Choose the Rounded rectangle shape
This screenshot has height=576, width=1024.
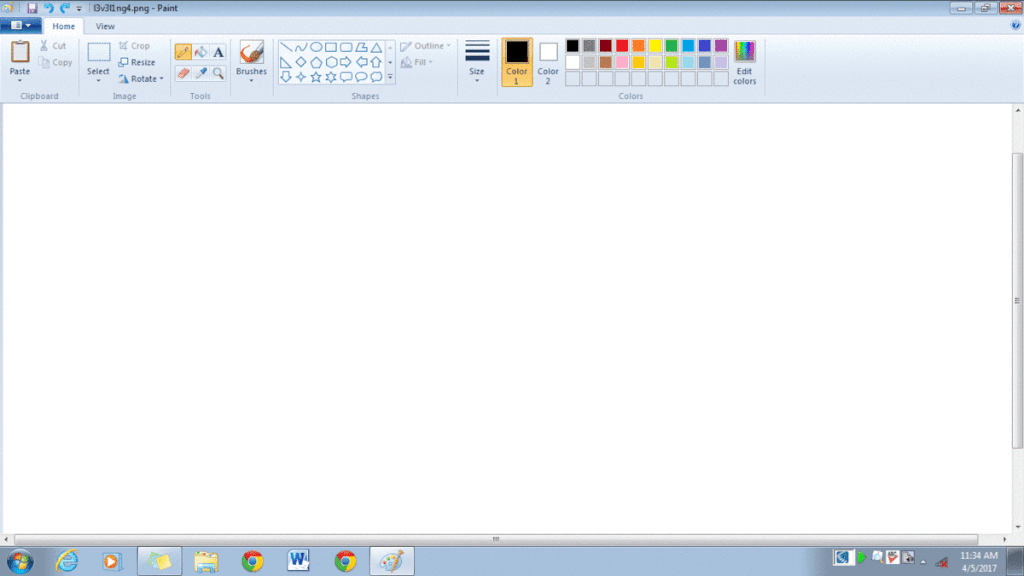(346, 47)
